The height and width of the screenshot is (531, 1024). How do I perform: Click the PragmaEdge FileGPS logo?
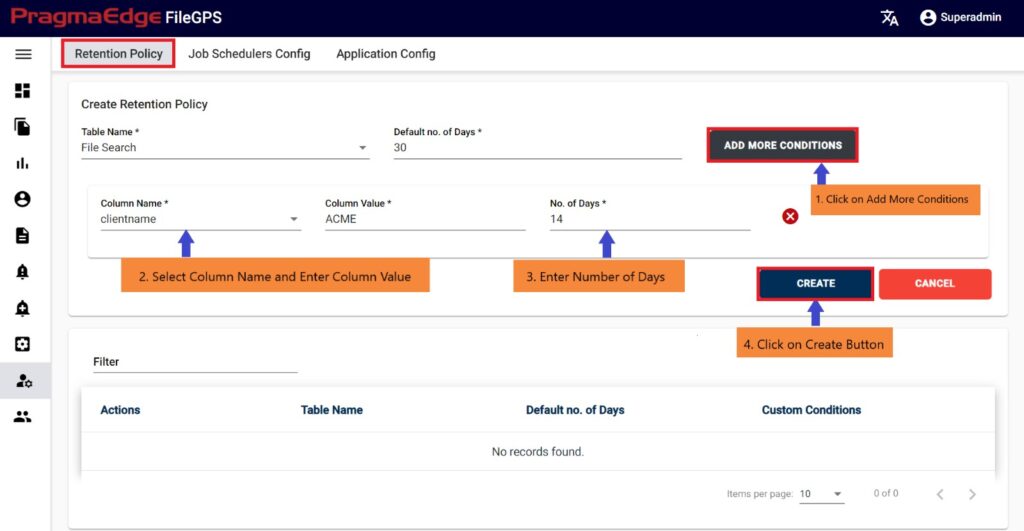pos(116,17)
